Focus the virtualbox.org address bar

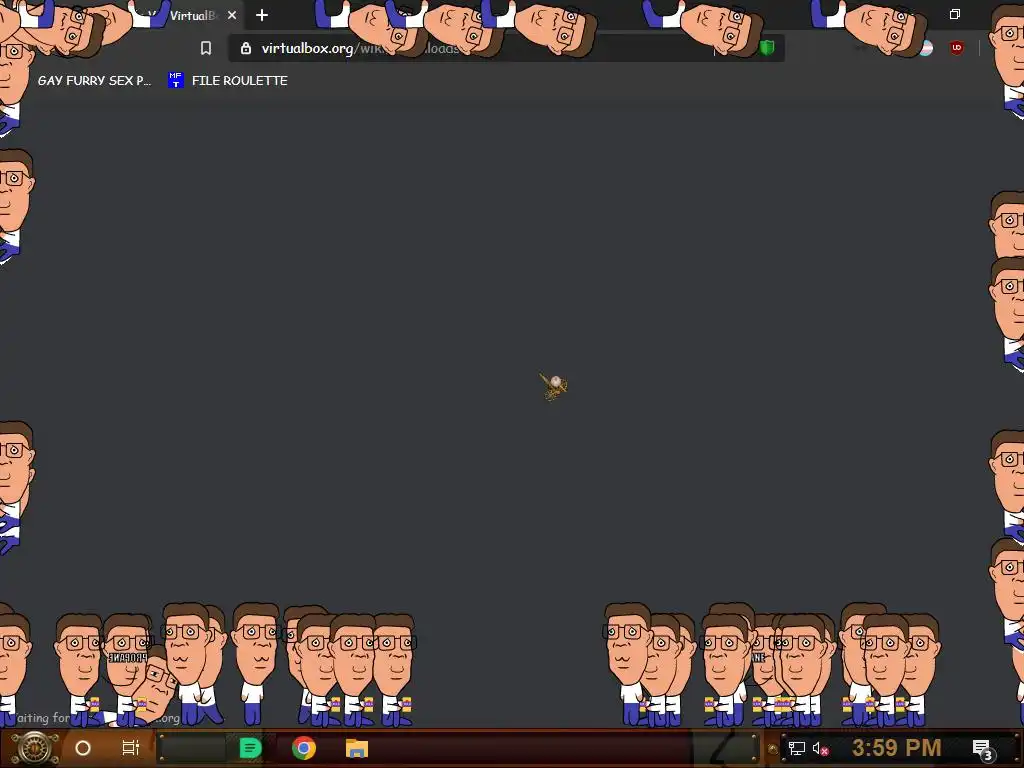pyautogui.click(x=506, y=48)
